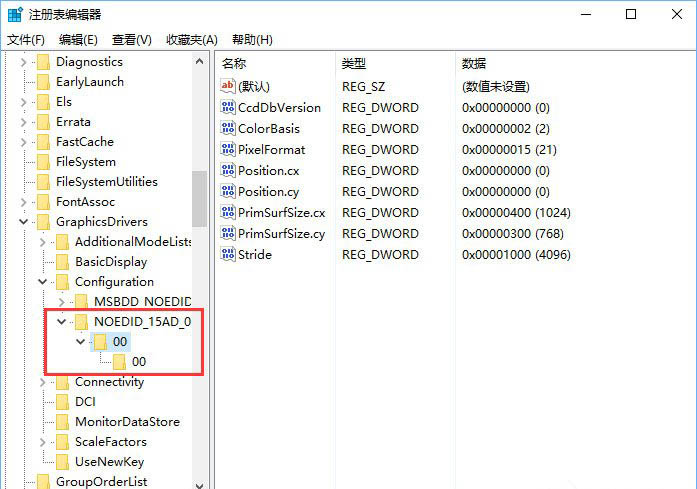Select the MonitorDataStore folder icon
This screenshot has height=489, width=697.
[x=62, y=422]
